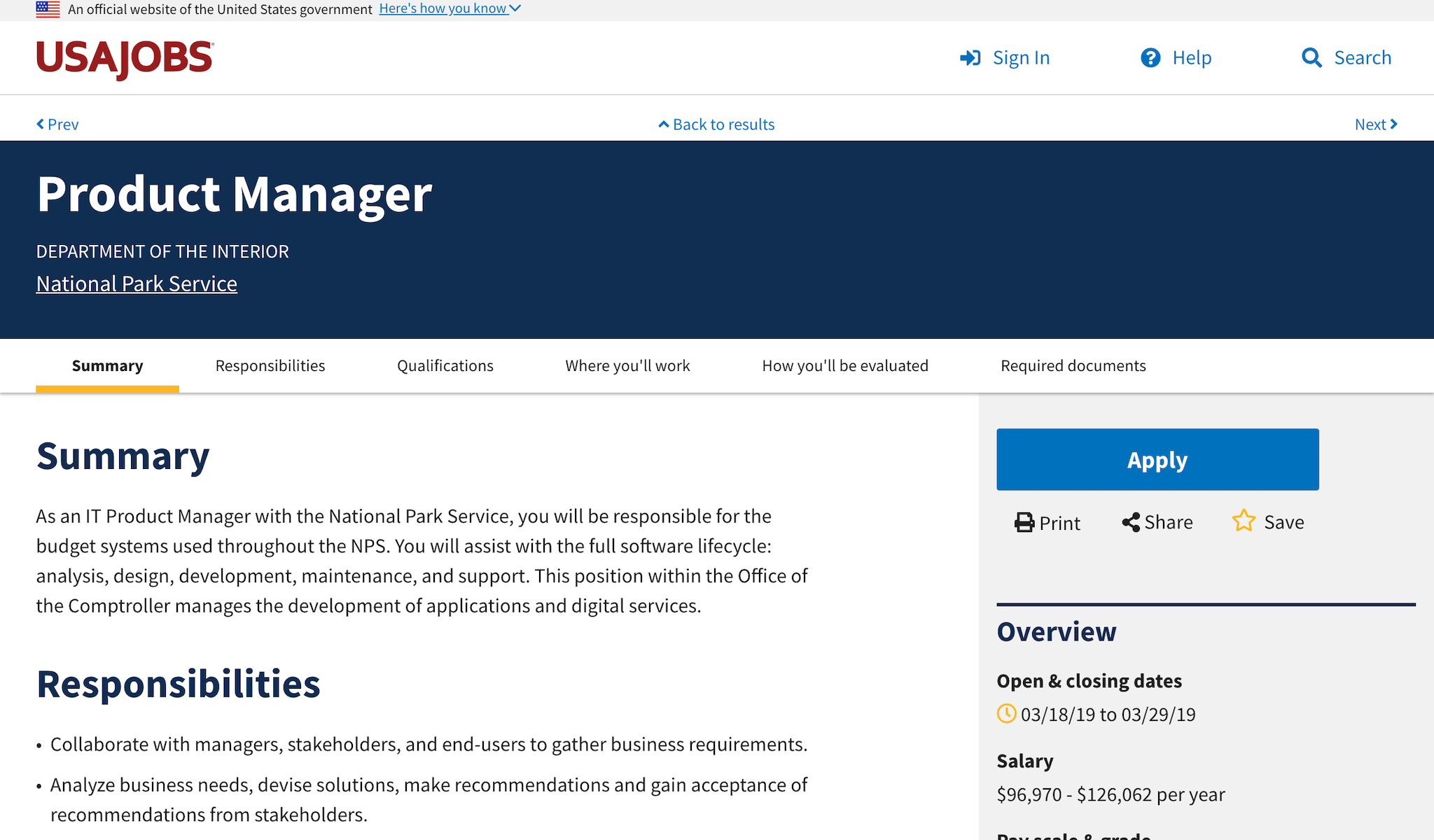Click the How you'll be evaluated tab
1434x840 pixels.
pyautogui.click(x=845, y=365)
